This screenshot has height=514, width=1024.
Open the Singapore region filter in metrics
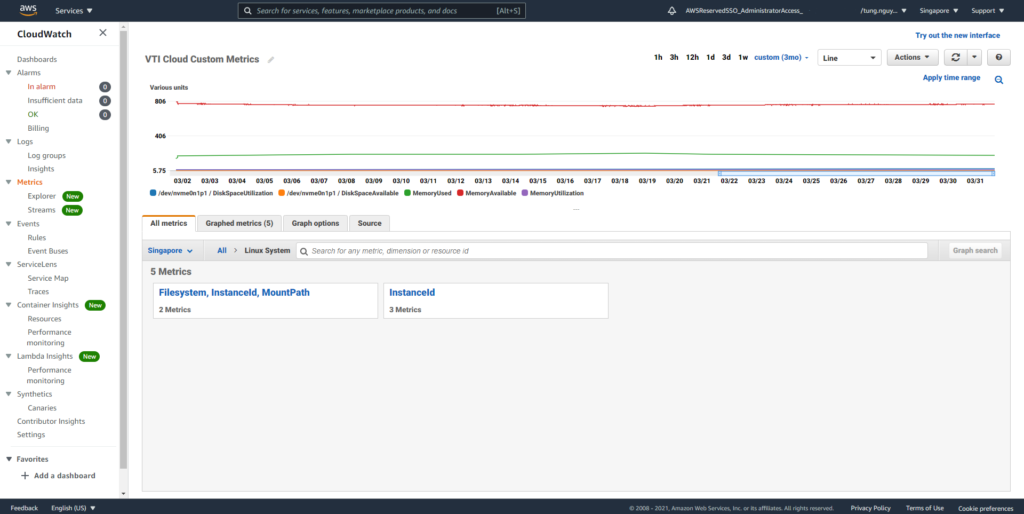click(170, 251)
